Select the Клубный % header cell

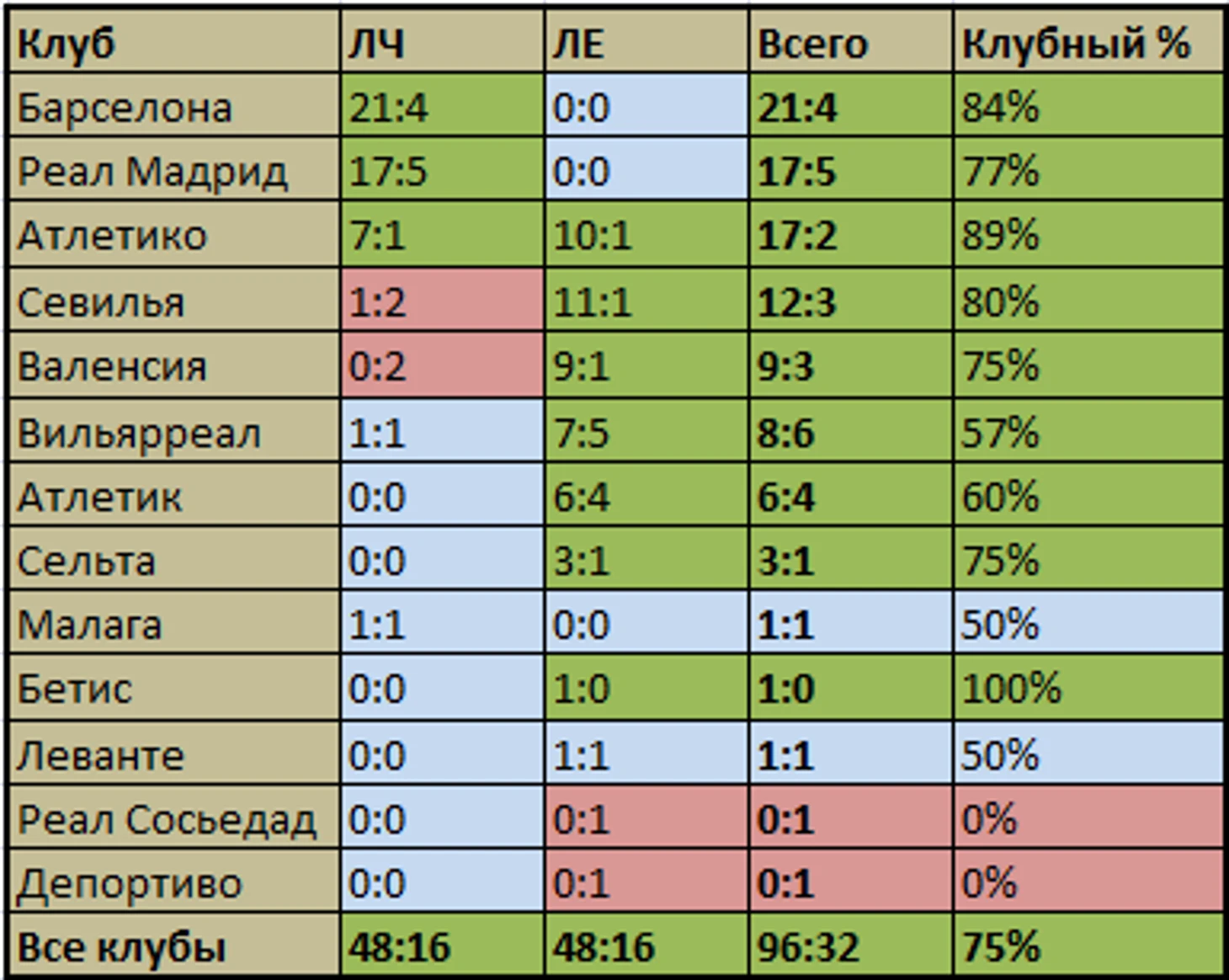pos(1088,42)
